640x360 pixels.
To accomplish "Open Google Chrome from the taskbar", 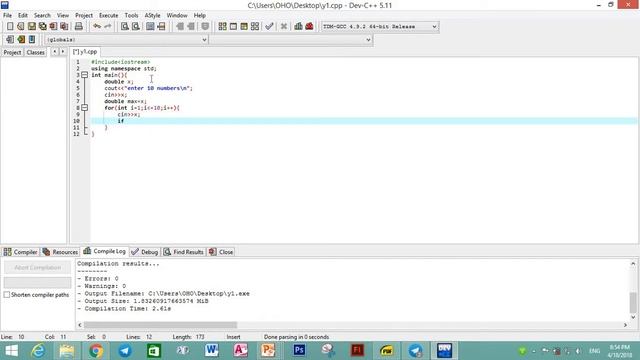I will pos(96,351).
